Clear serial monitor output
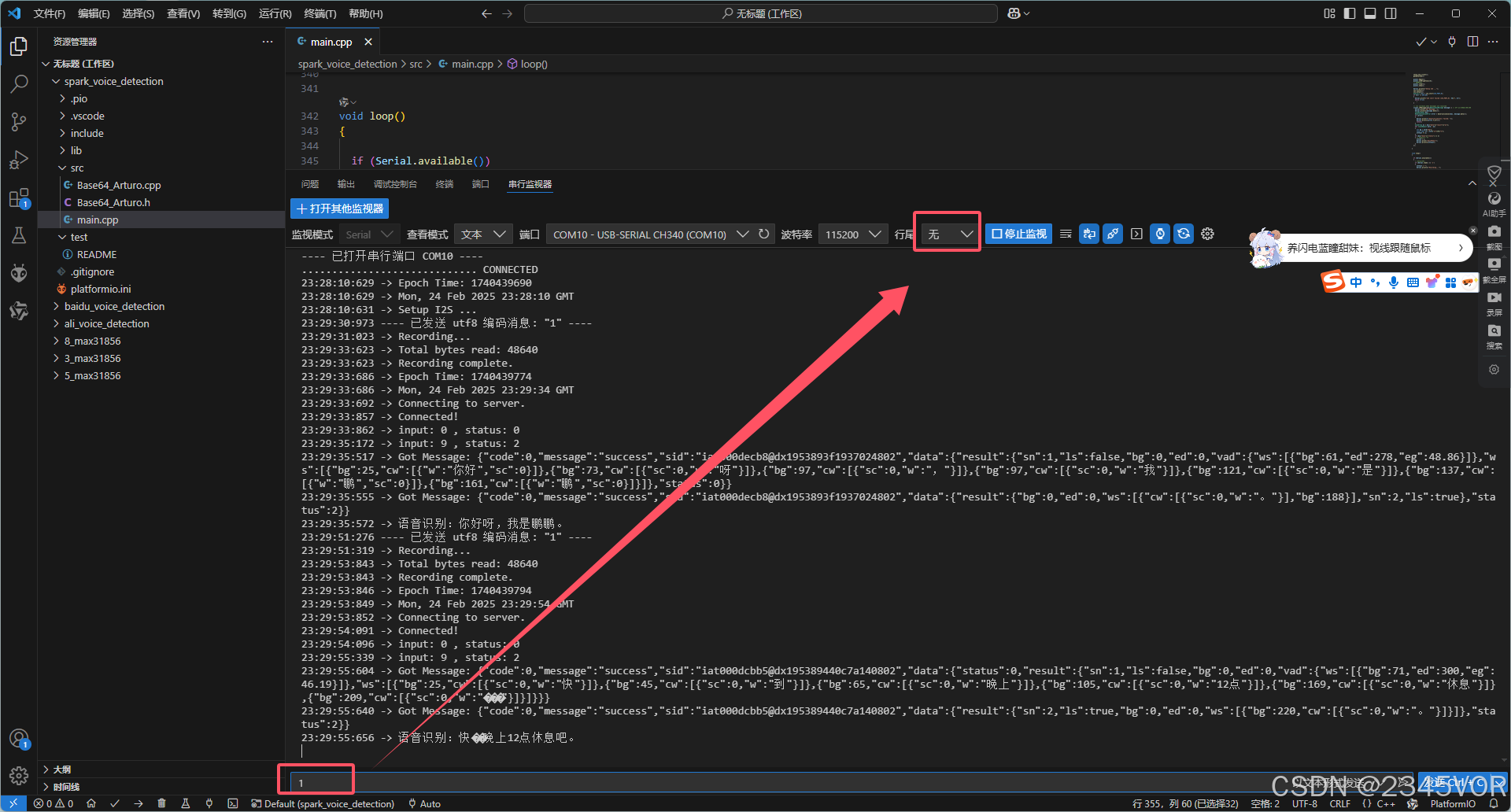This screenshot has width=1511, height=812. coord(1066,234)
